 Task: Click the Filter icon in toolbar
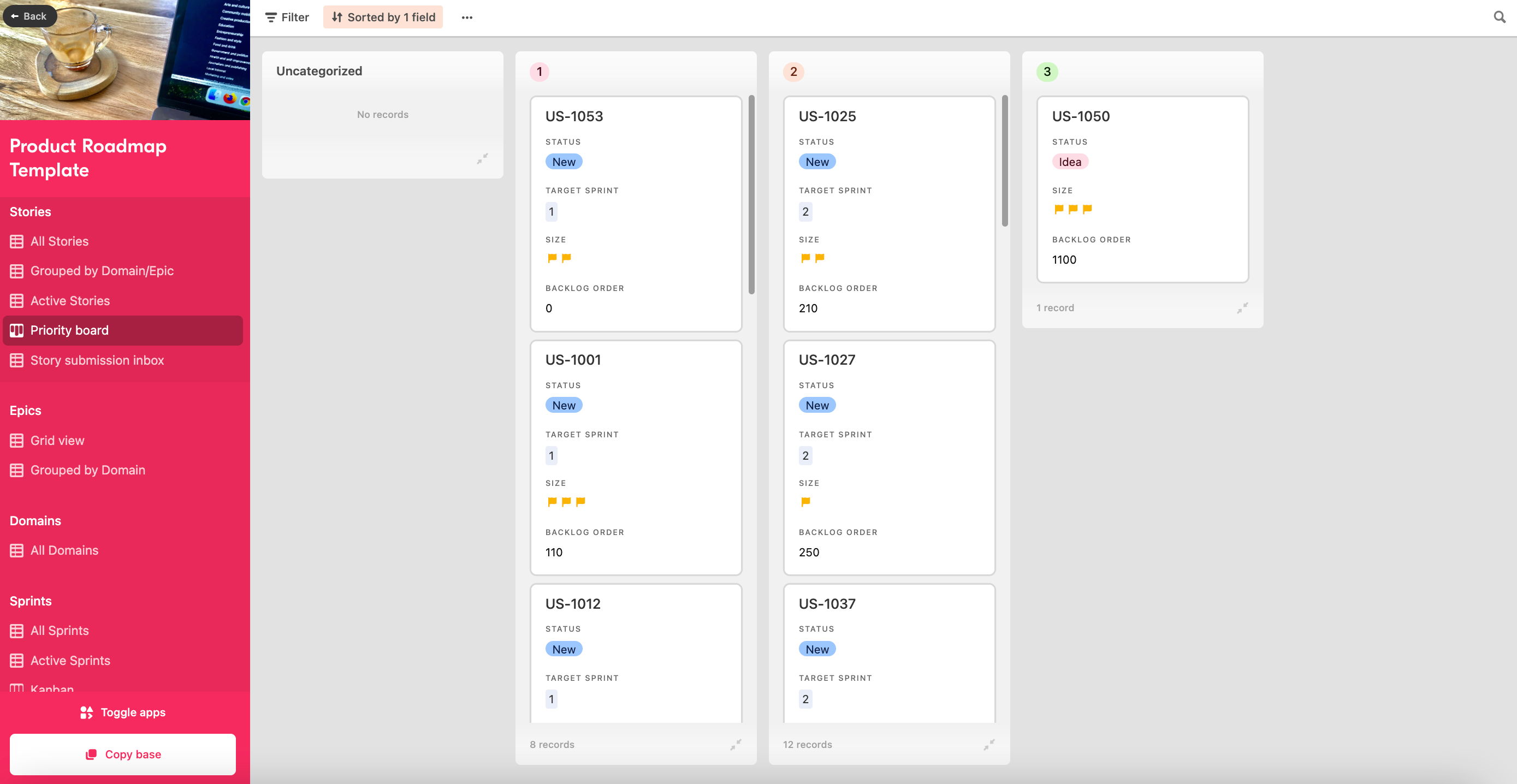(271, 17)
